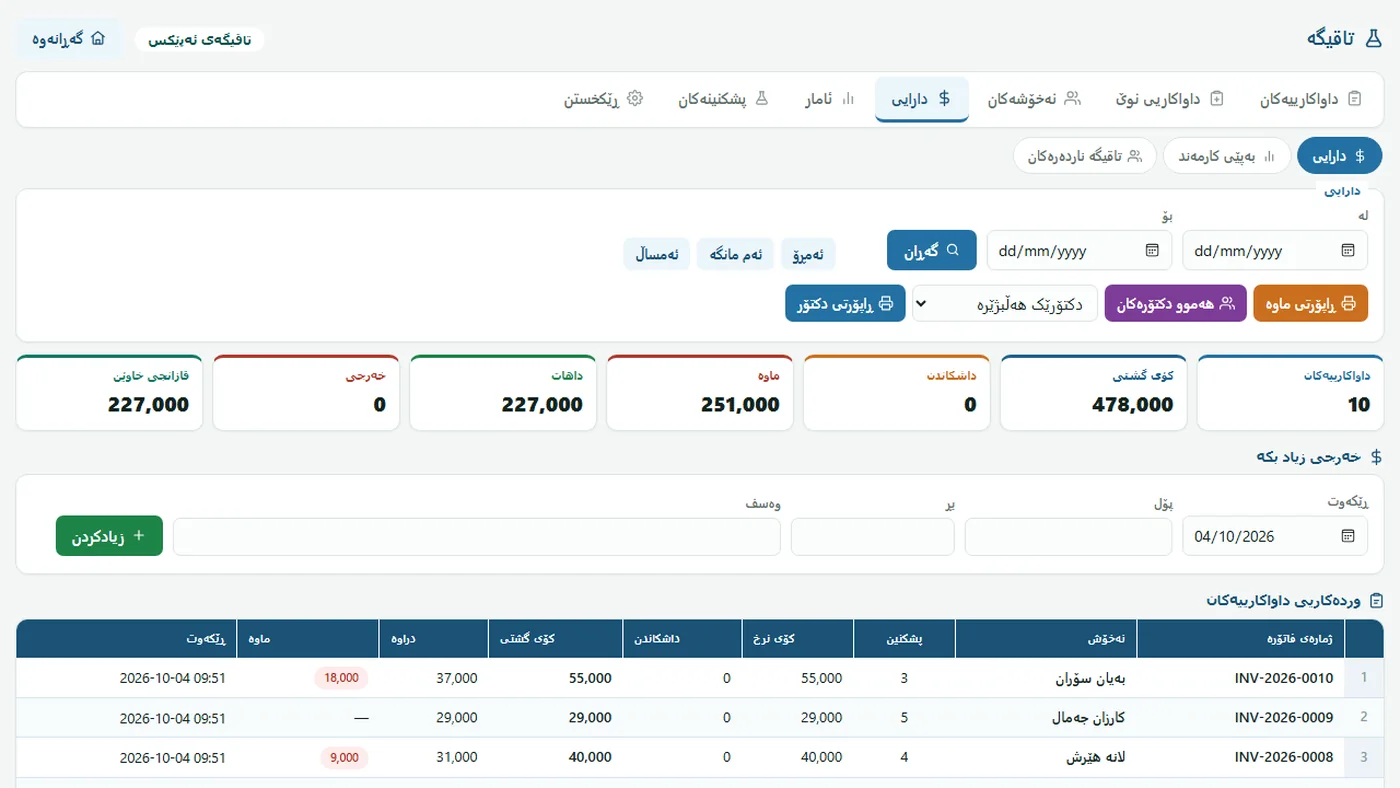Click patient name لانە هێرش
Viewport: 1400px width, 788px height.
point(1098,758)
